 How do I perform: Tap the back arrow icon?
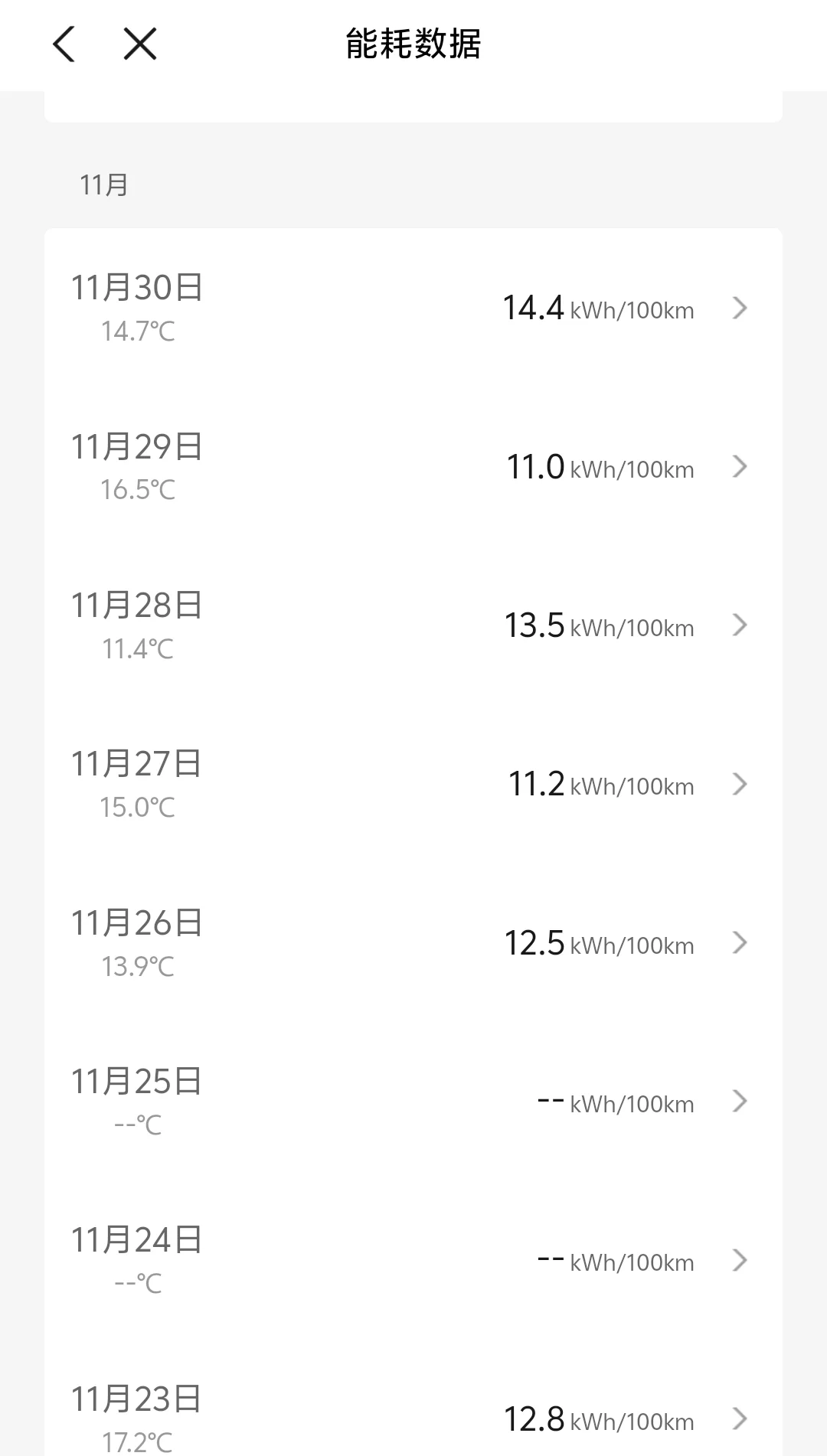point(64,44)
